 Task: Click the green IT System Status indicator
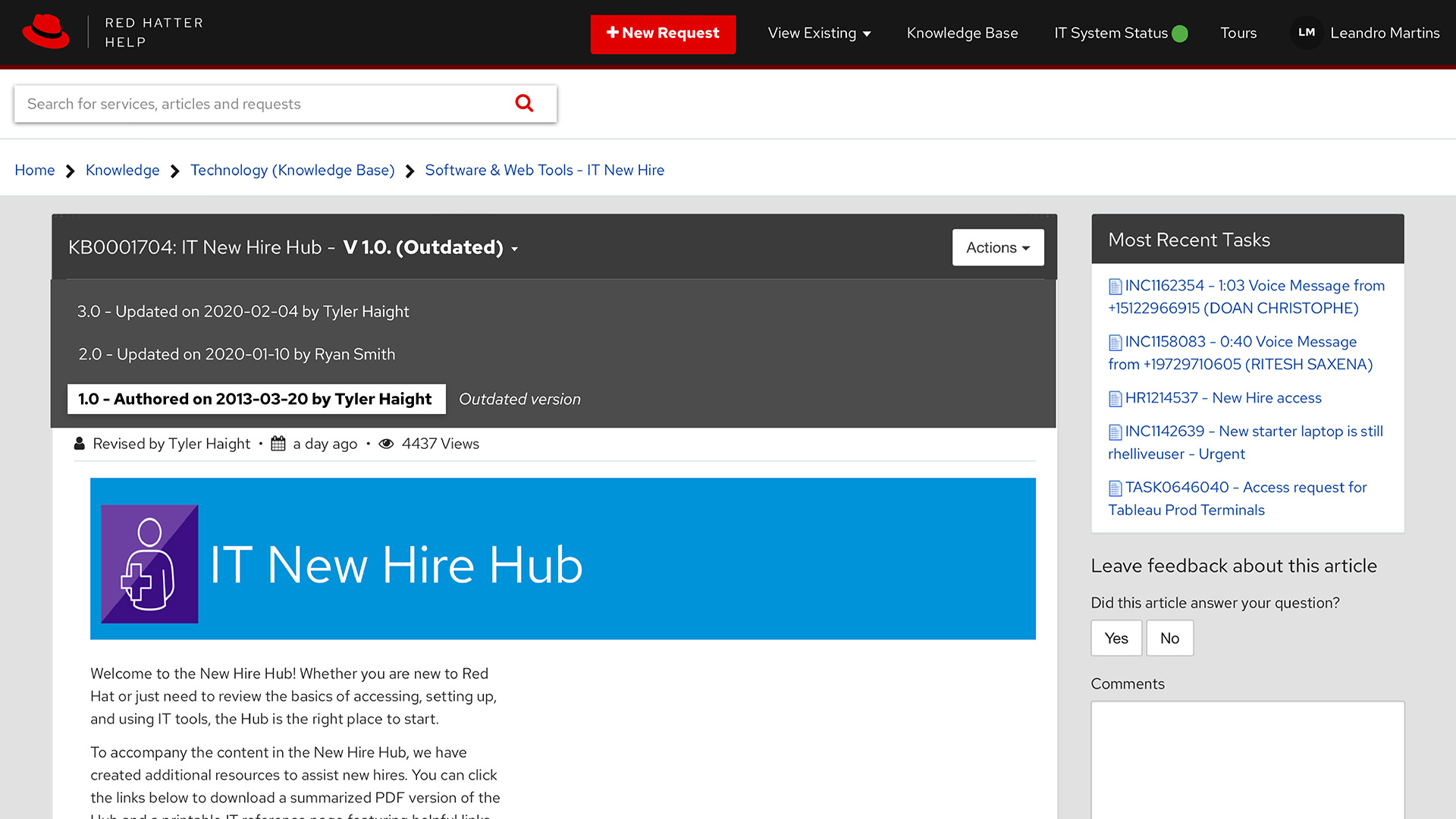click(x=1180, y=33)
